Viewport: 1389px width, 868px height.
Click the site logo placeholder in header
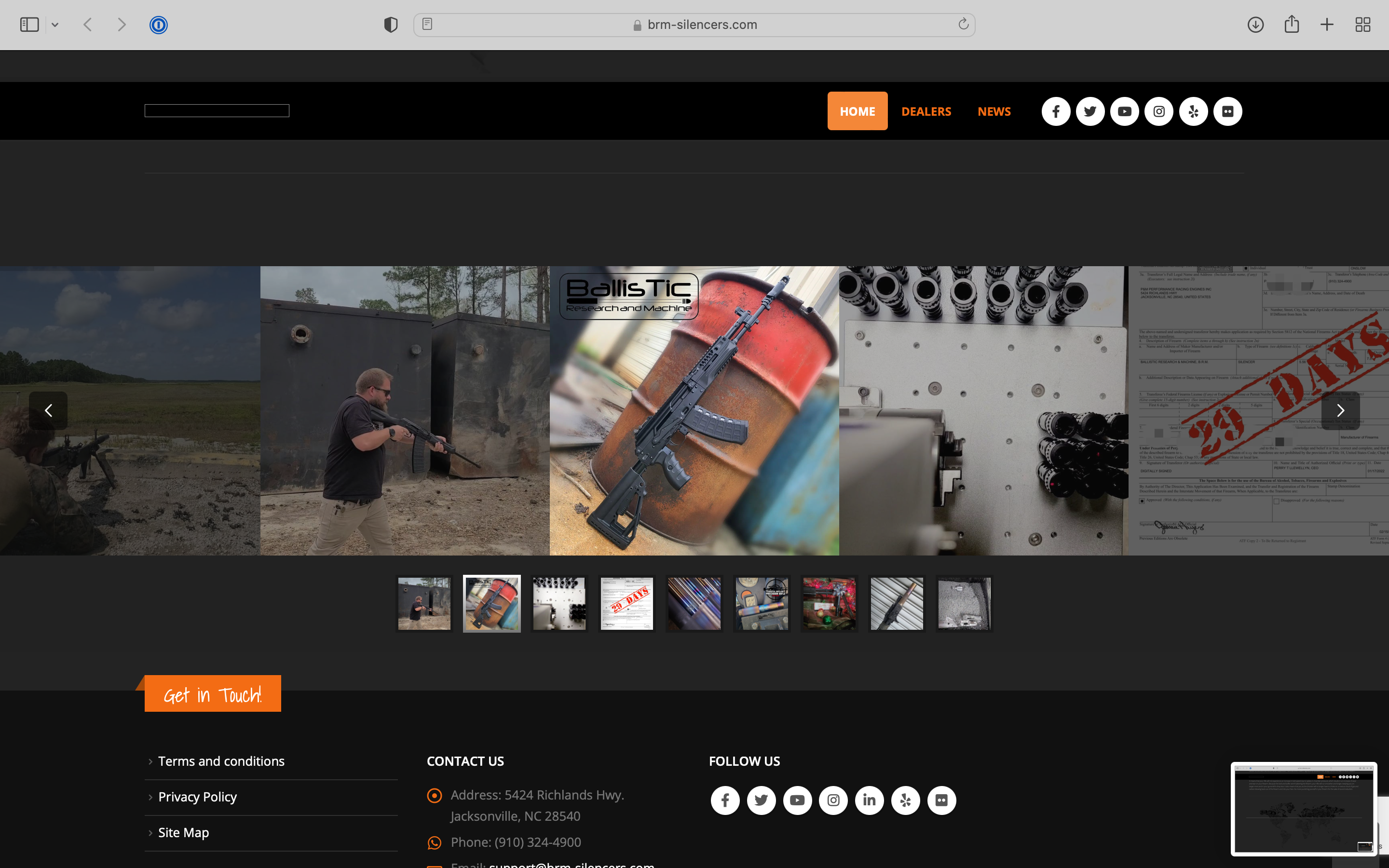217,111
